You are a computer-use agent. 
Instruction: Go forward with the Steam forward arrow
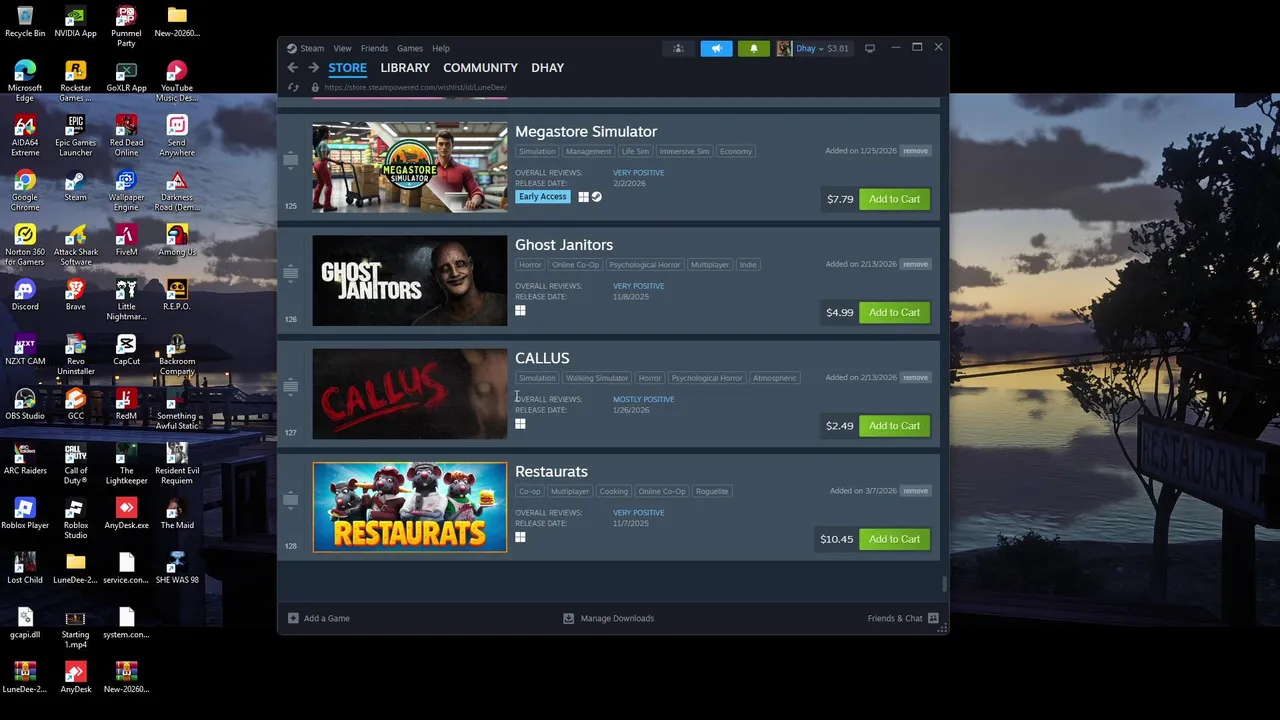pyautogui.click(x=313, y=68)
